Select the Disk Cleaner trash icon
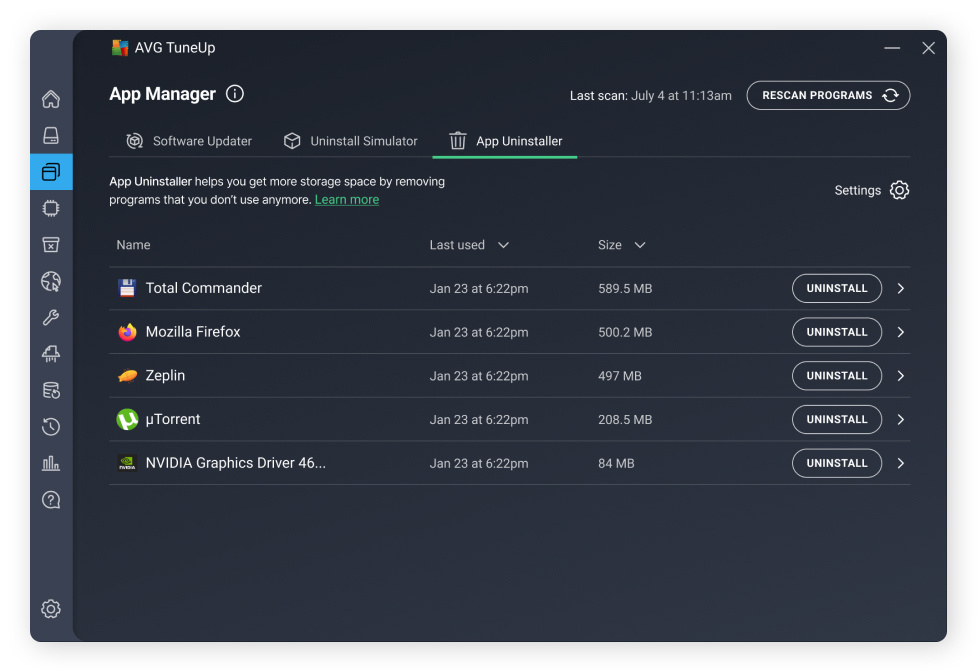977x672 pixels. [51, 244]
